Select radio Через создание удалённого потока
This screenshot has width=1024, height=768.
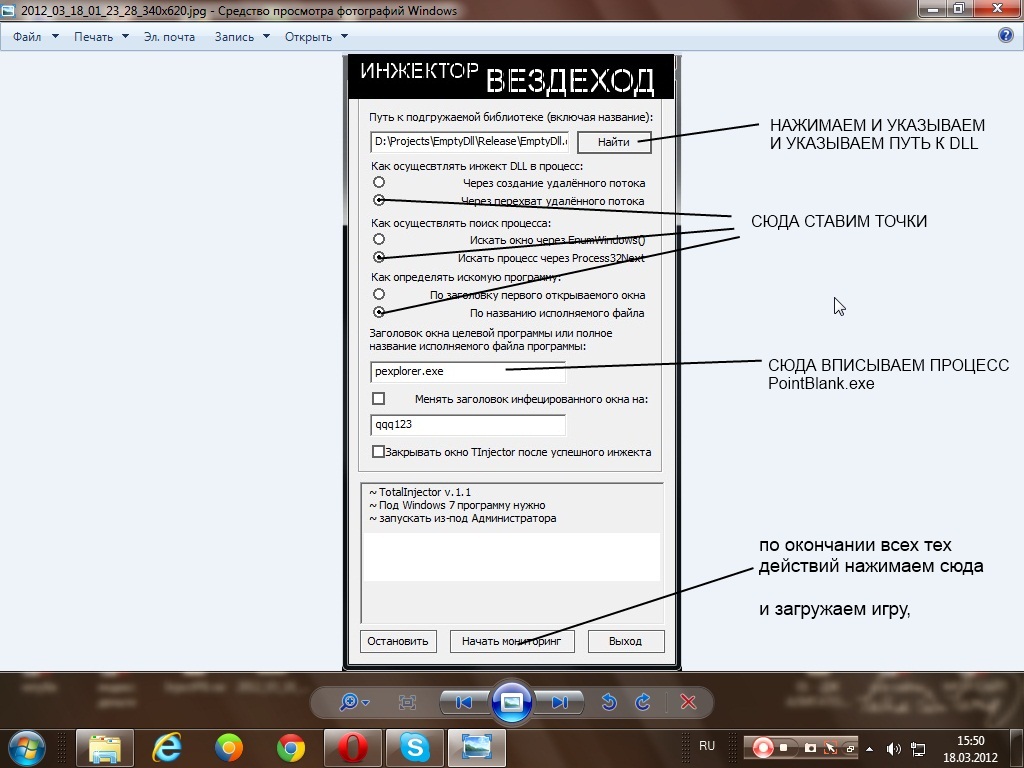379,182
